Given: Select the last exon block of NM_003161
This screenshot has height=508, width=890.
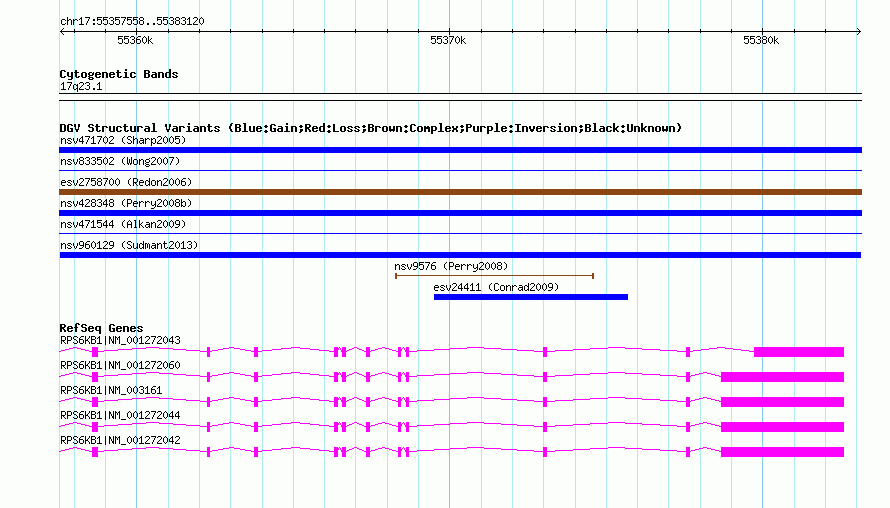Looking at the screenshot, I should 783,402.
